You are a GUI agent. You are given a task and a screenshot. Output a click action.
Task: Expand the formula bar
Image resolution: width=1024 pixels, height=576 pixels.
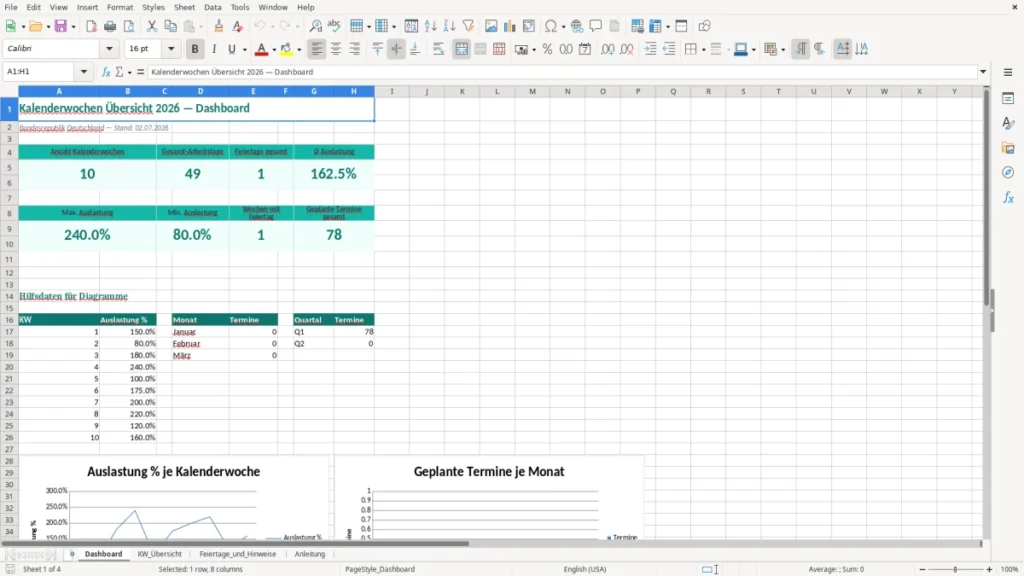coord(983,72)
